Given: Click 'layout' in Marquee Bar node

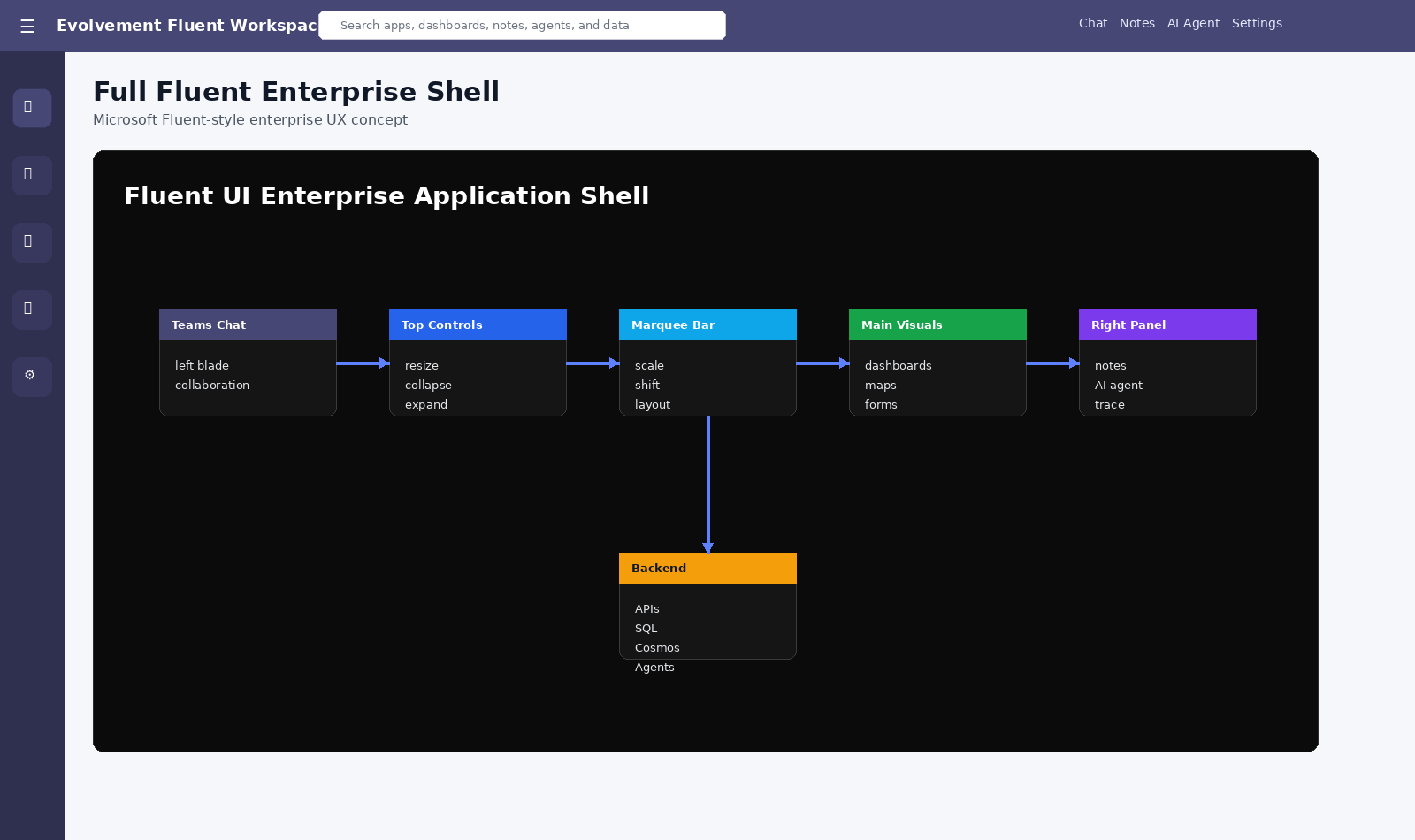Looking at the screenshot, I should 653,404.
